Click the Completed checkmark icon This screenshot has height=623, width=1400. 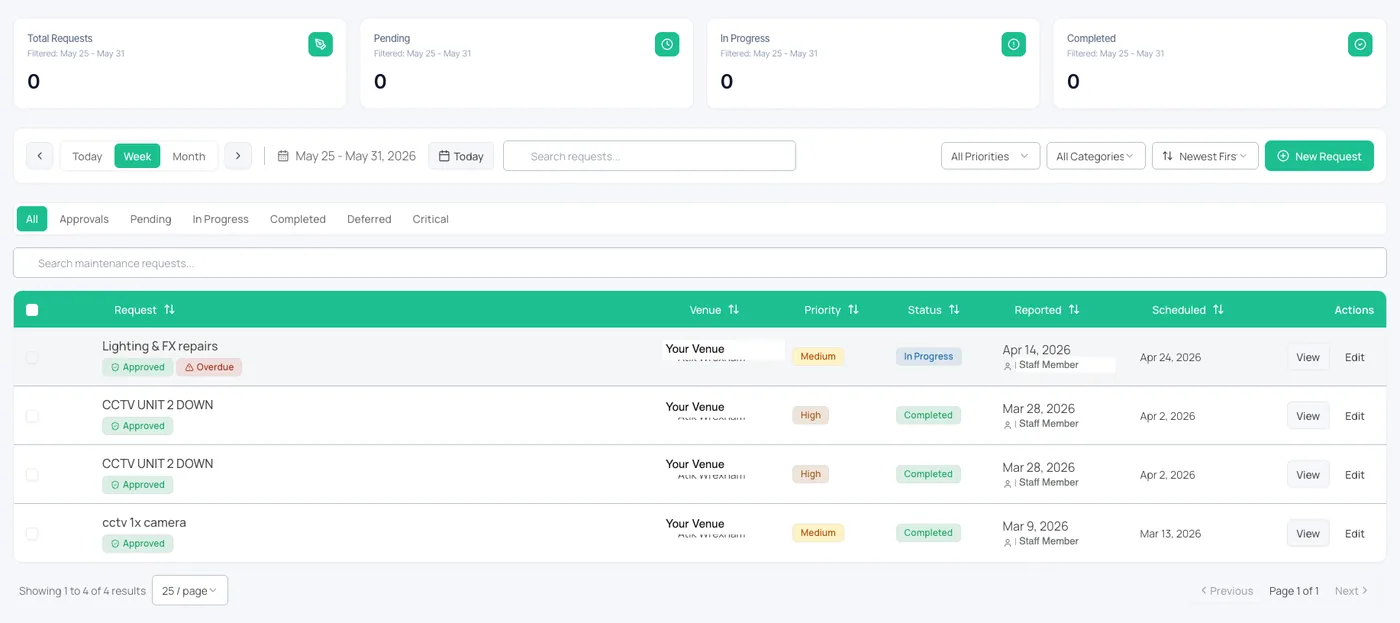pyautogui.click(x=1360, y=44)
